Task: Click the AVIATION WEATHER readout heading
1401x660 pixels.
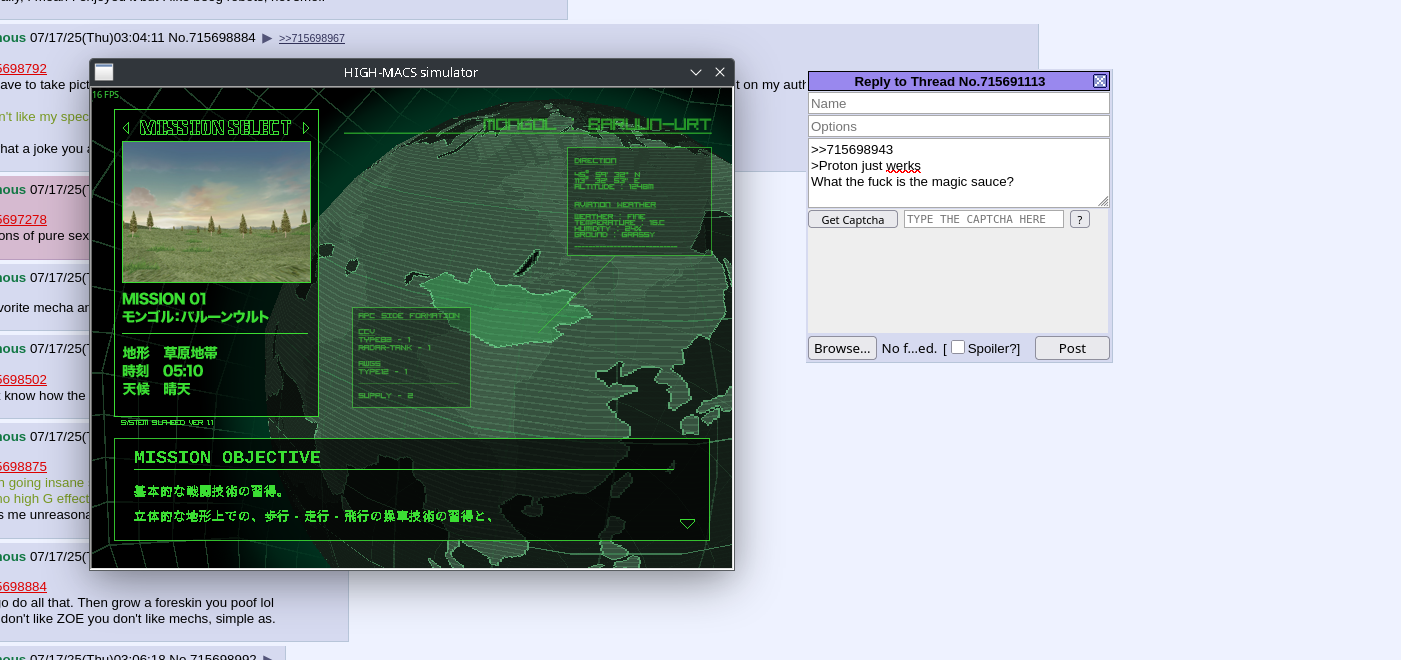Action: [x=615, y=205]
